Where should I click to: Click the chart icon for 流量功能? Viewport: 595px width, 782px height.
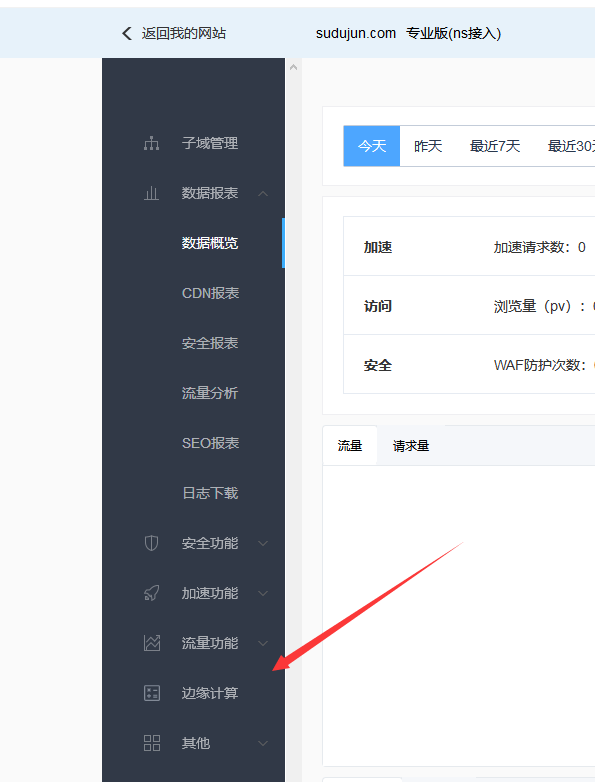coord(152,643)
